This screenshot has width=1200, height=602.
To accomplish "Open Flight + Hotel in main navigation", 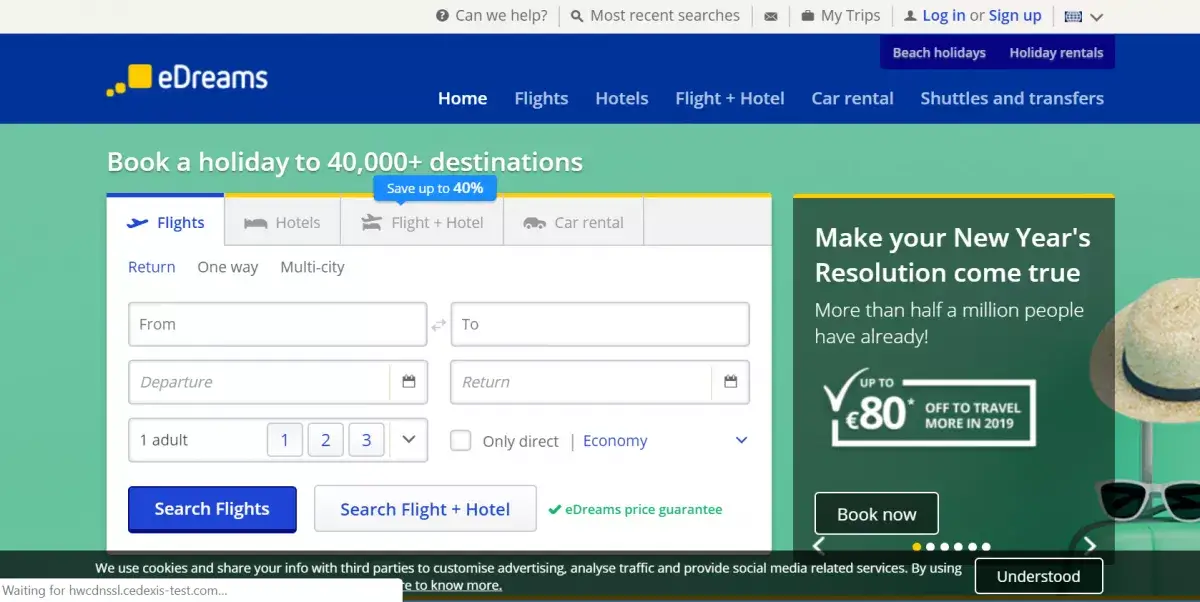I will tap(730, 98).
